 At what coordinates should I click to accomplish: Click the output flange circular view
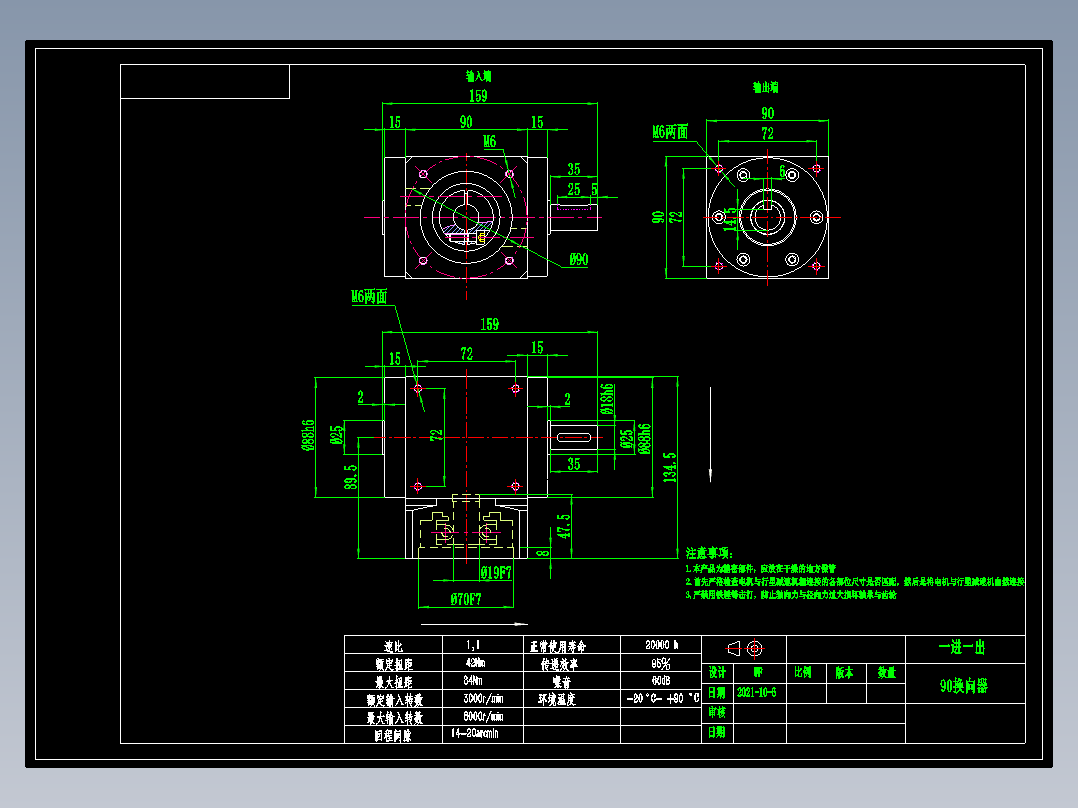point(768,215)
